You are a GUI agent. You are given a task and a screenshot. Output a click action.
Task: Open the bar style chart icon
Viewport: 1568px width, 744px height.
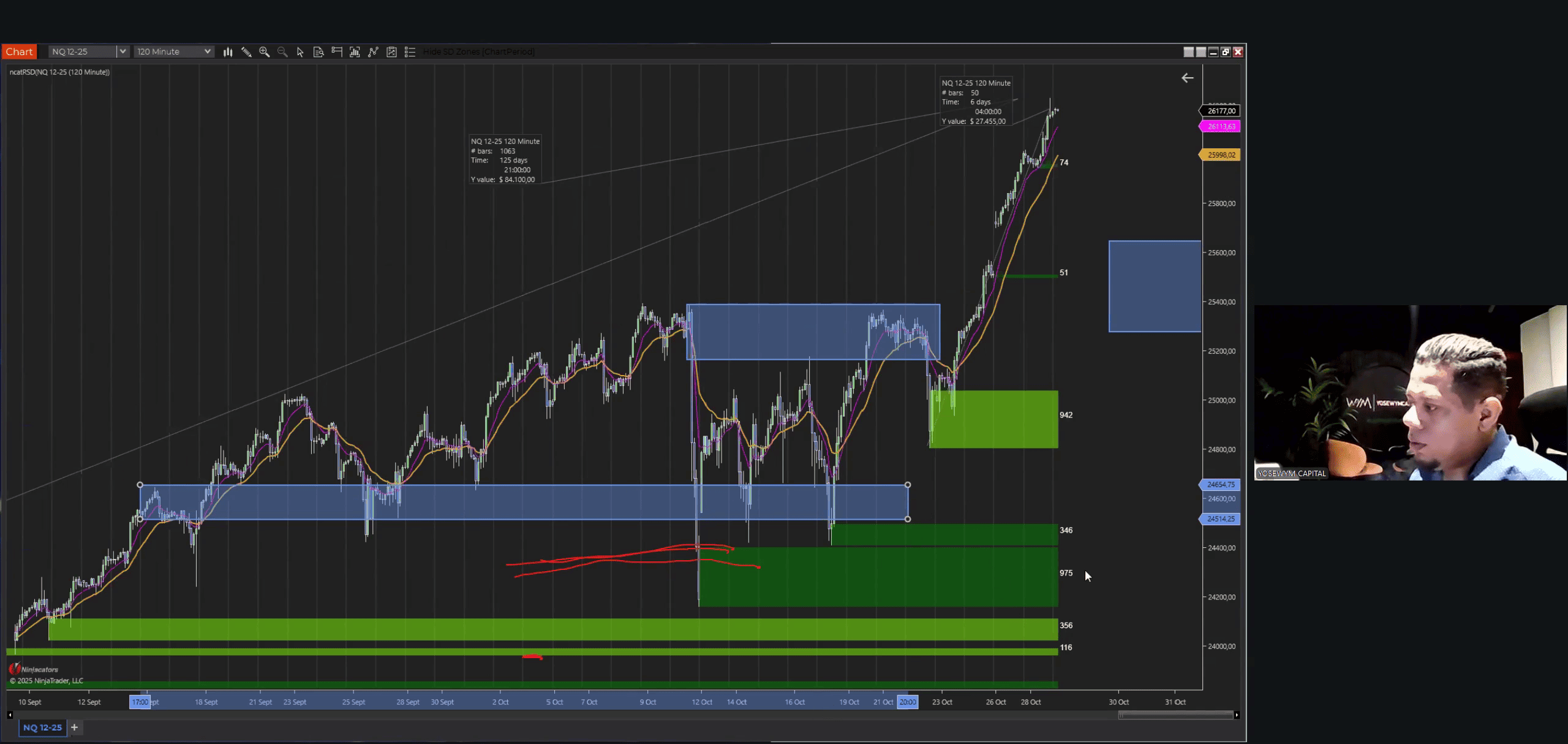228,52
